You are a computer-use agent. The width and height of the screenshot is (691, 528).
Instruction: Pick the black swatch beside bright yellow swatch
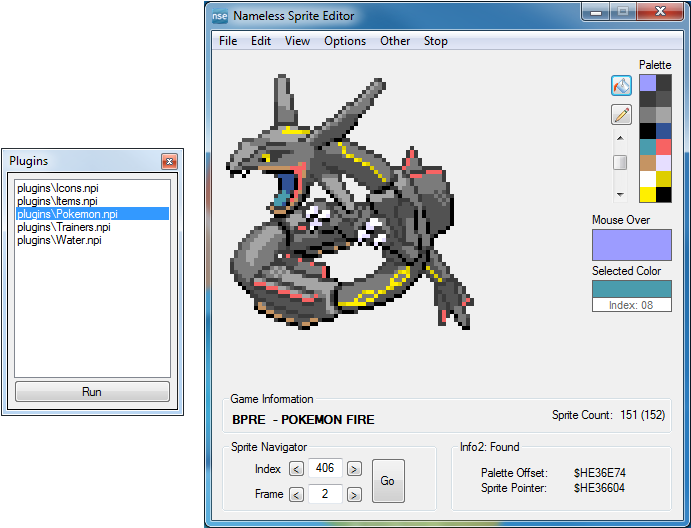click(663, 194)
